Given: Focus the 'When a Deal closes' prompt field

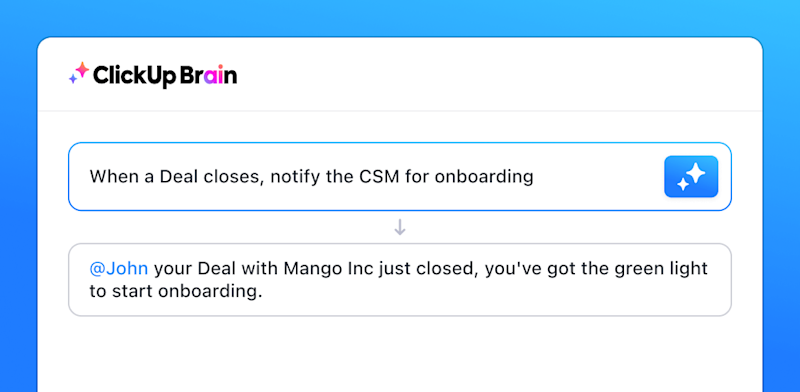Looking at the screenshot, I should (400, 177).
